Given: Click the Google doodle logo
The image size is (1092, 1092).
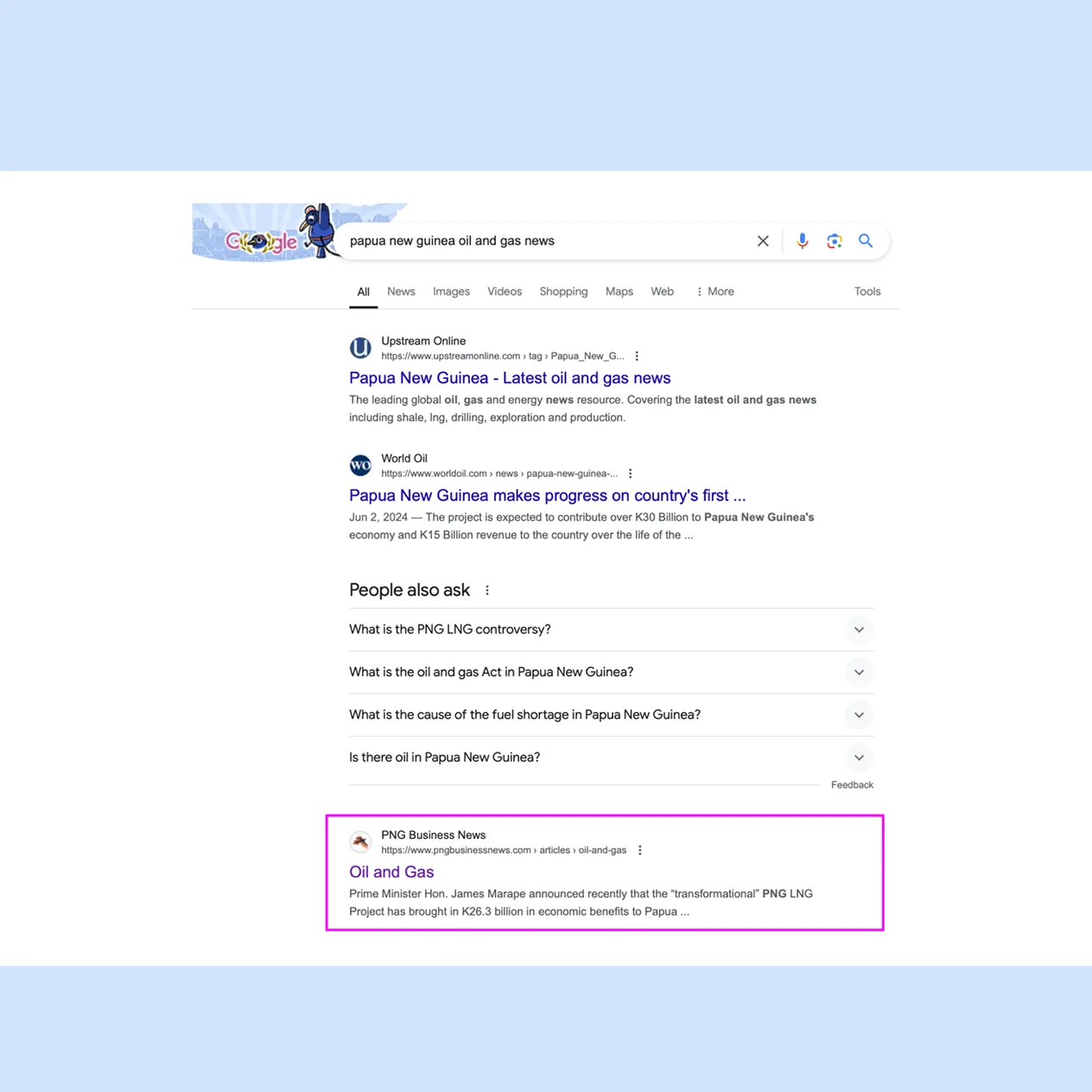Looking at the screenshot, I should pyautogui.click(x=266, y=232).
